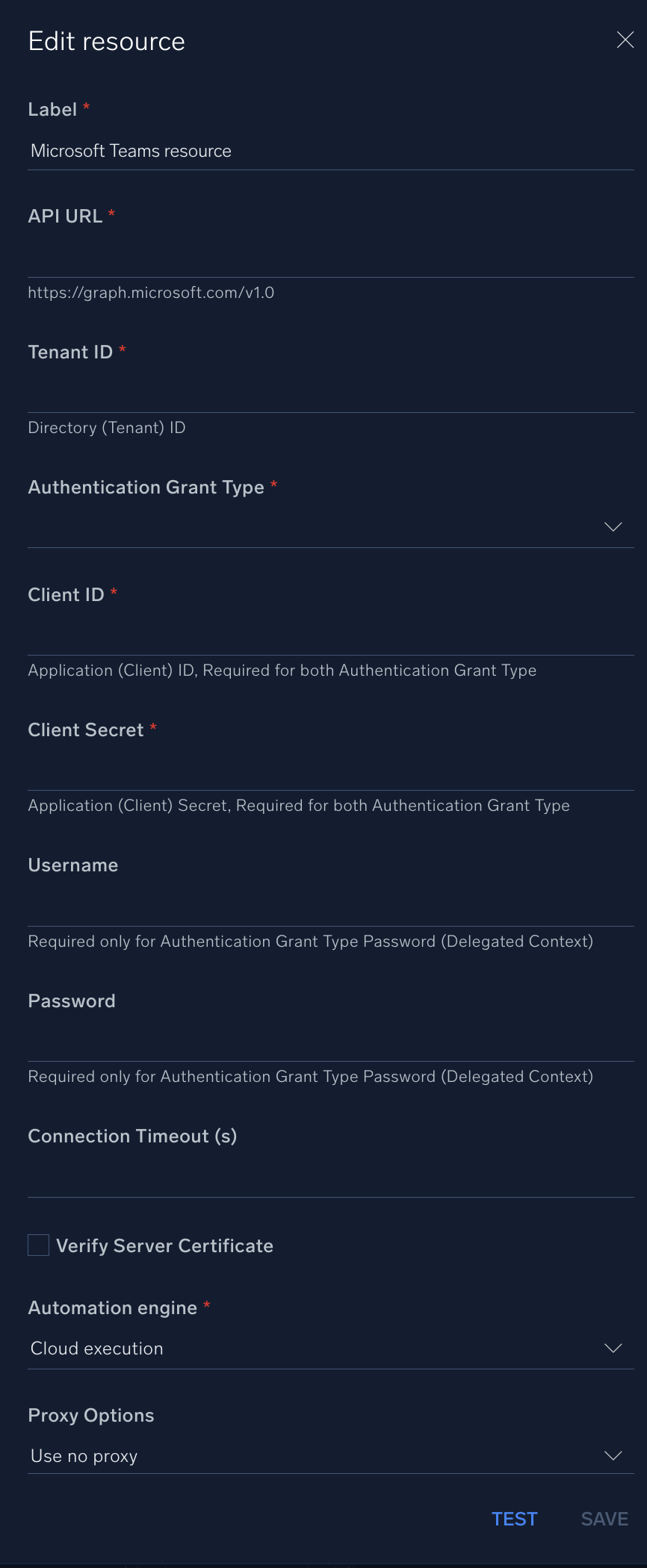The image size is (647, 1568).
Task: Click the SAVE button
Action: point(604,1518)
